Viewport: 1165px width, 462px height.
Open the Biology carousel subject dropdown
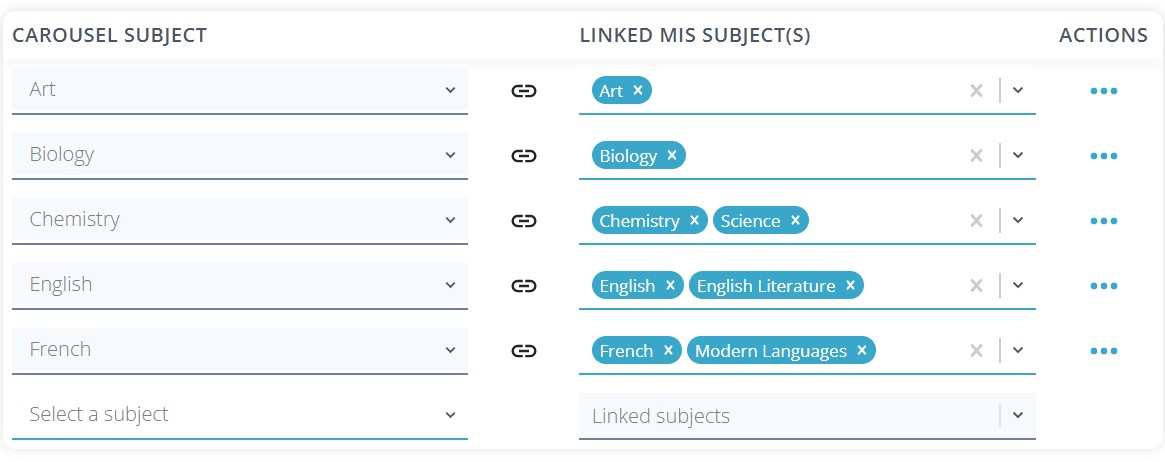point(240,155)
